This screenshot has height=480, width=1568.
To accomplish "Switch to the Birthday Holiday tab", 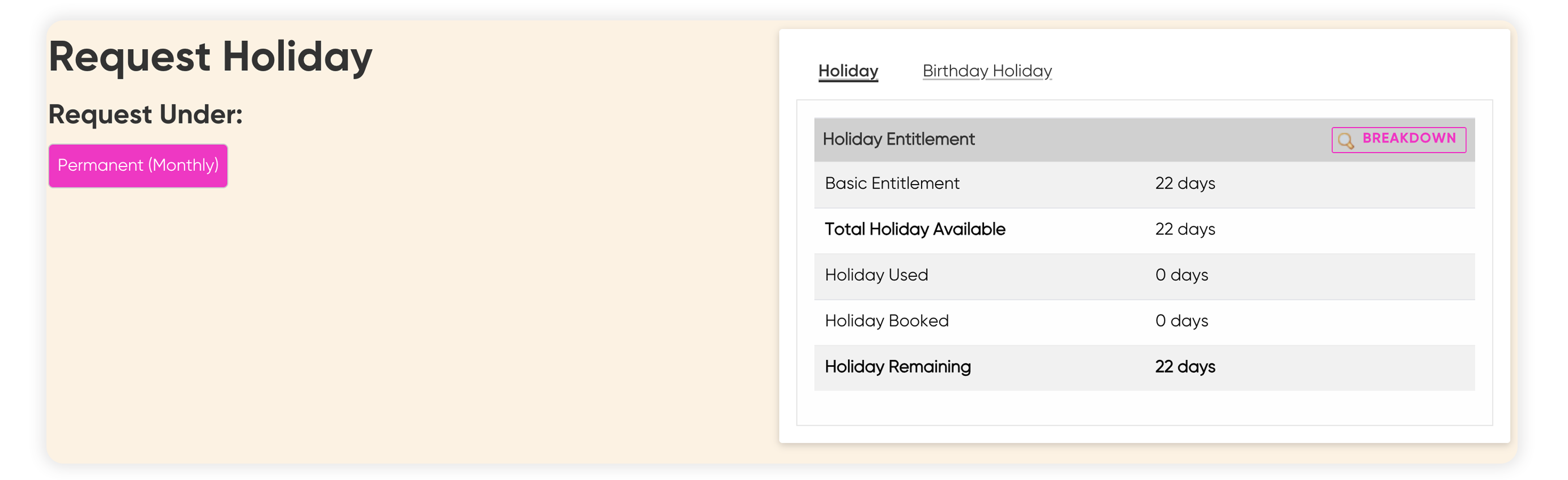I will tap(987, 71).
